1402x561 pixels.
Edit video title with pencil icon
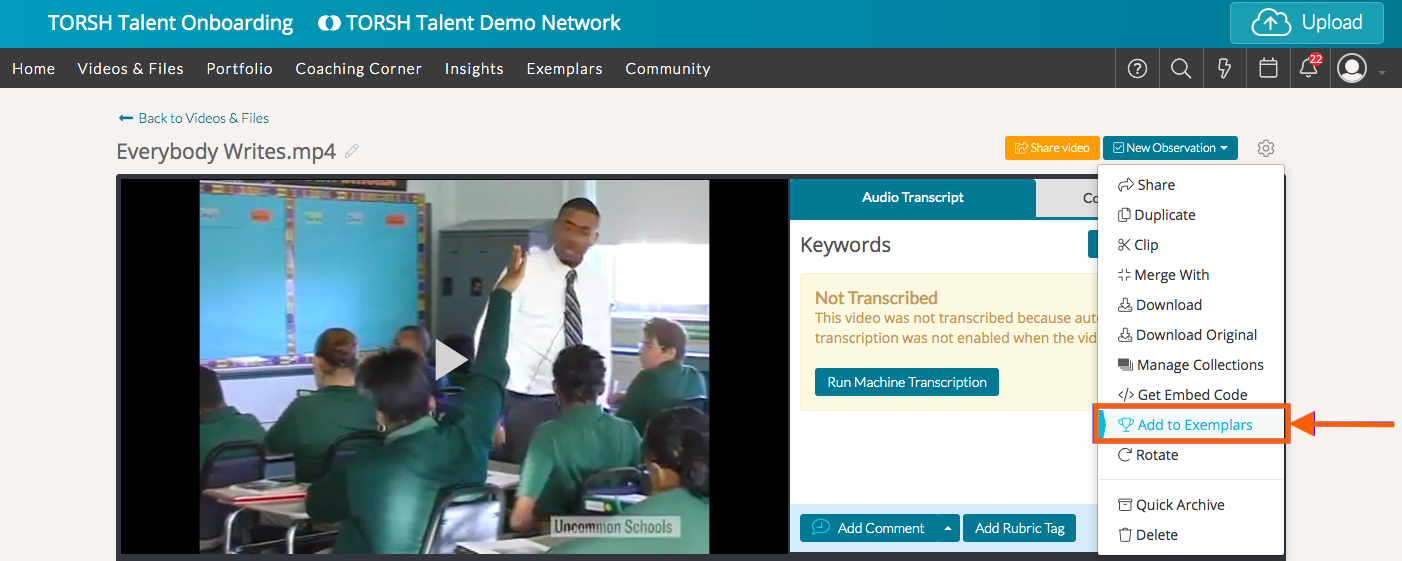pyautogui.click(x=351, y=151)
